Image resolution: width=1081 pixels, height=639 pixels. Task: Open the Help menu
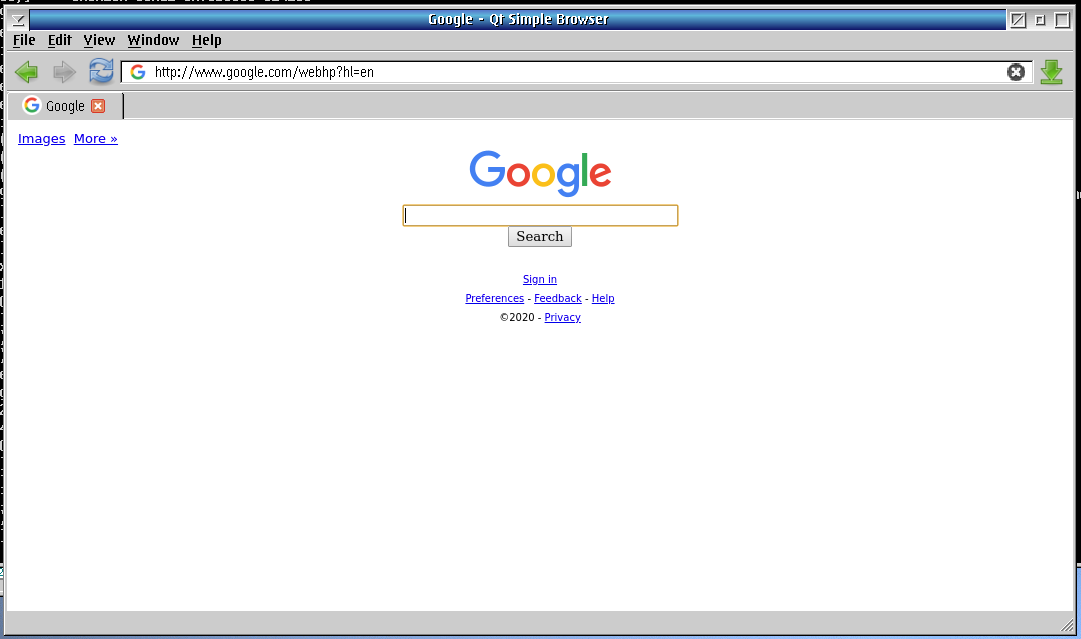point(206,40)
